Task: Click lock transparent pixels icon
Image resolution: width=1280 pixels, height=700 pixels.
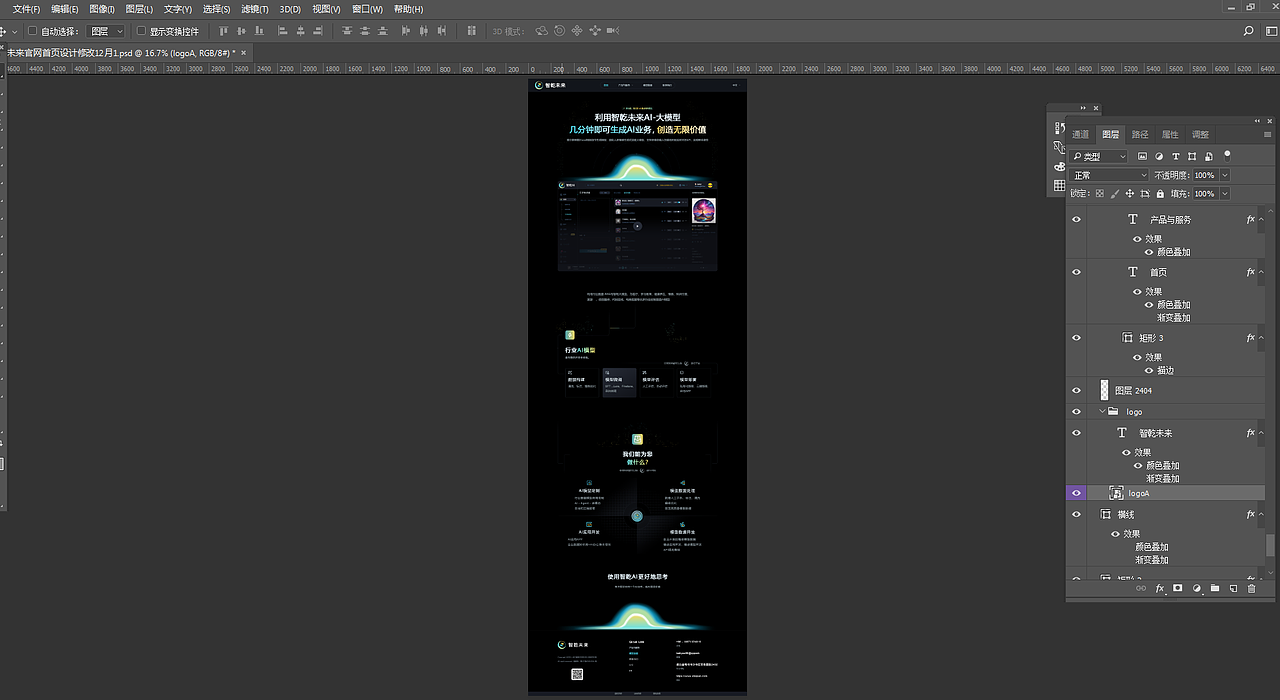Action: 1100,194
